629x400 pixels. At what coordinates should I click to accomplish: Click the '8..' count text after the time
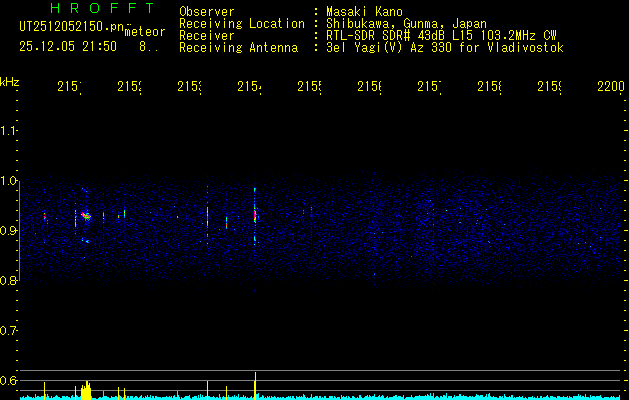click(x=148, y=47)
